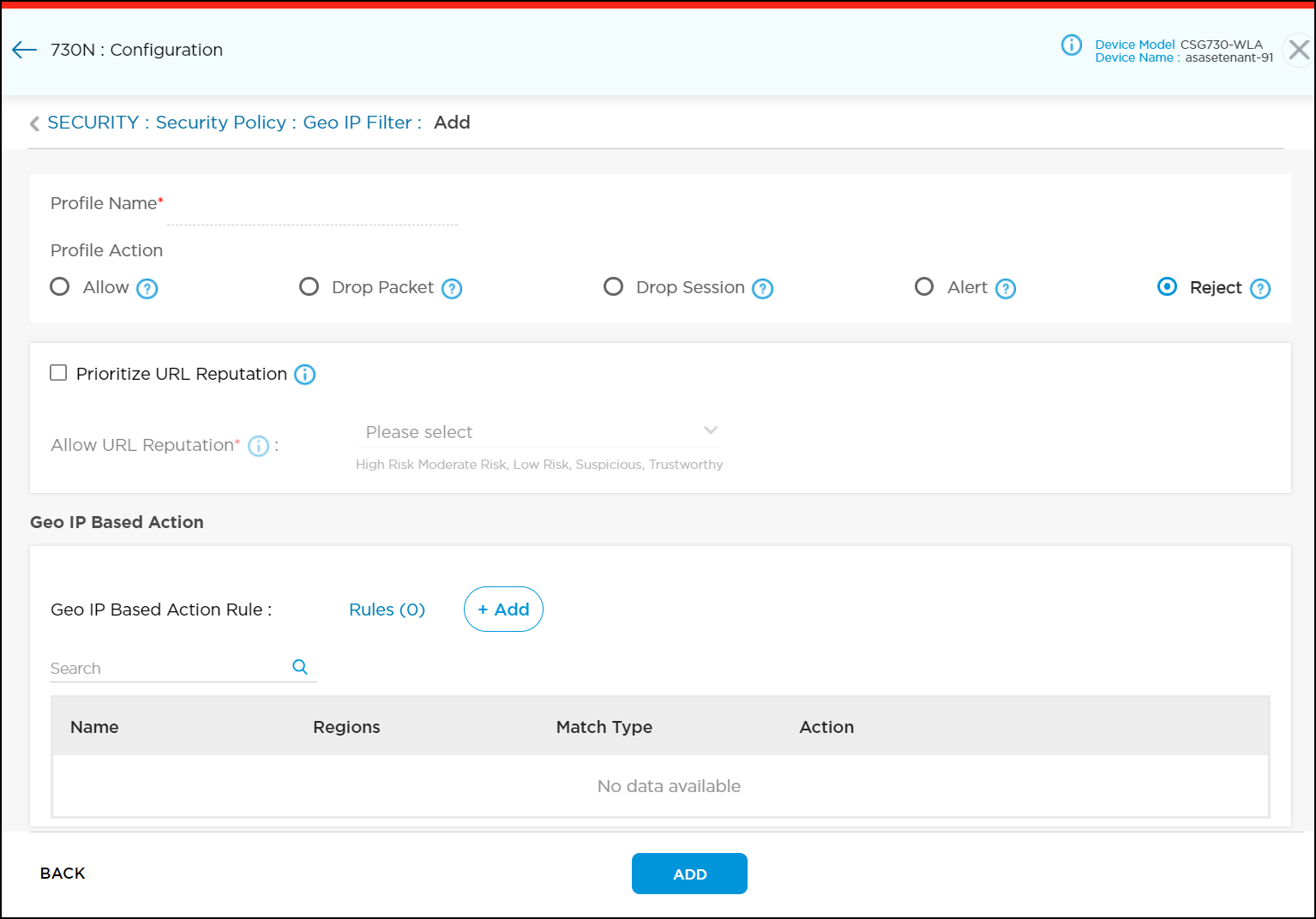The width and height of the screenshot is (1316, 919).
Task: Open help icon next to Drop Packet
Action: [x=452, y=289]
